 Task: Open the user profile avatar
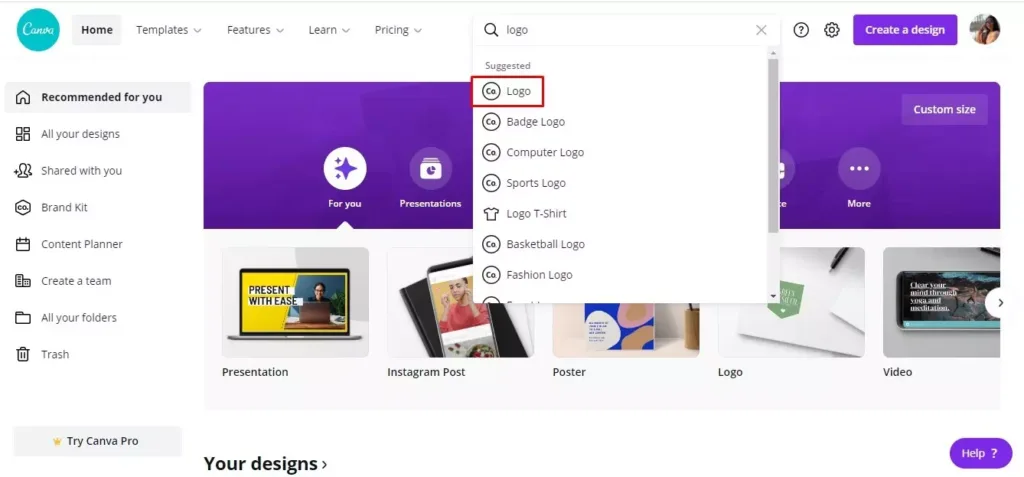coord(985,29)
